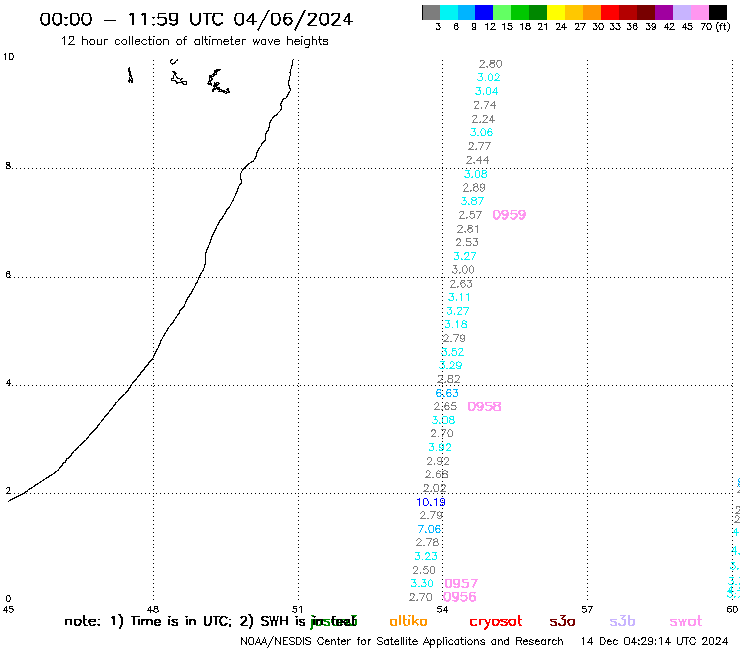This screenshot has height=650, width=740.
Task: Click the longitude axis label 48
Action: point(153,609)
